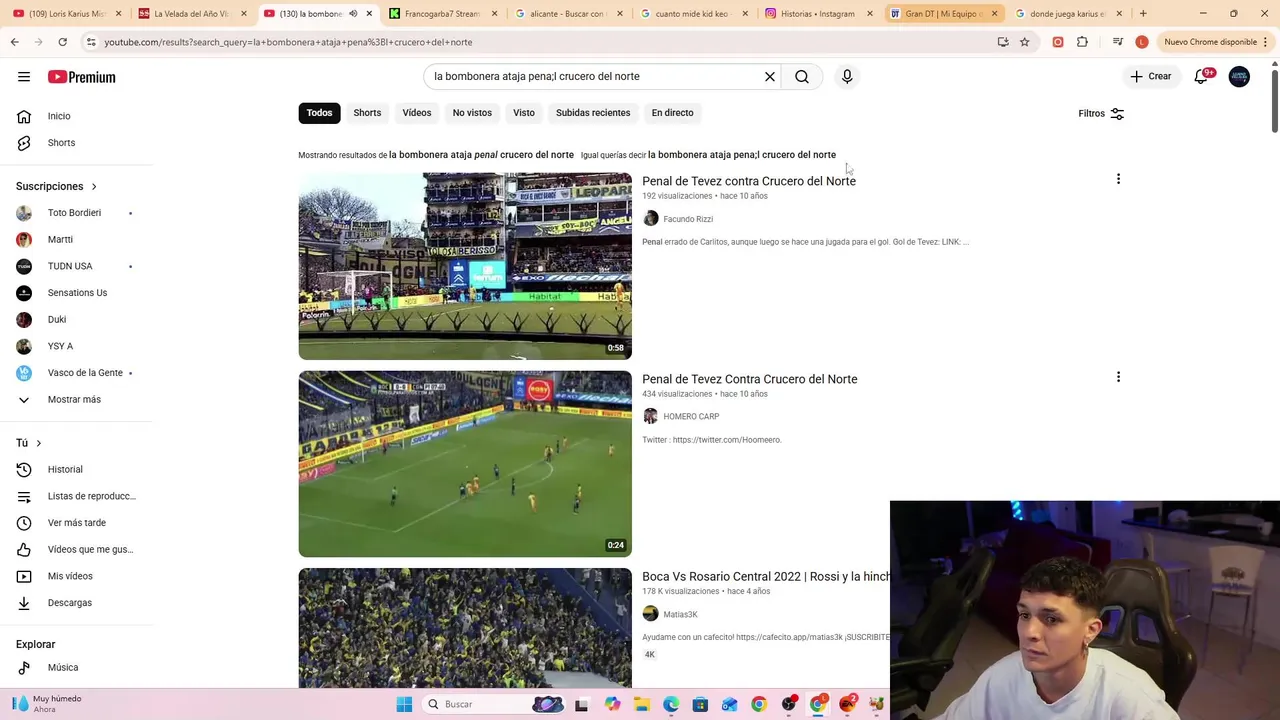1280x720 pixels.
Task: Open the notifications bell
Action: tap(1202, 76)
